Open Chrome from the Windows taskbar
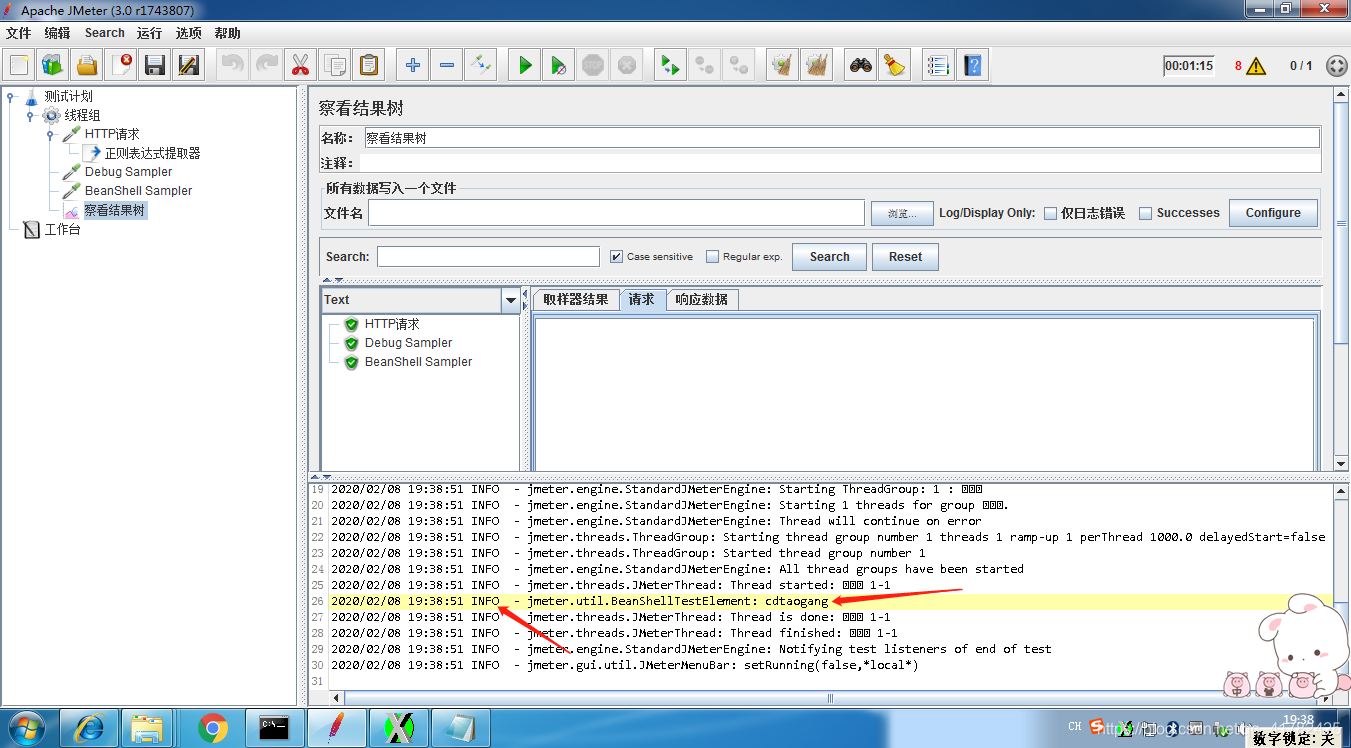The width and height of the screenshot is (1351, 748). pyautogui.click(x=212, y=727)
